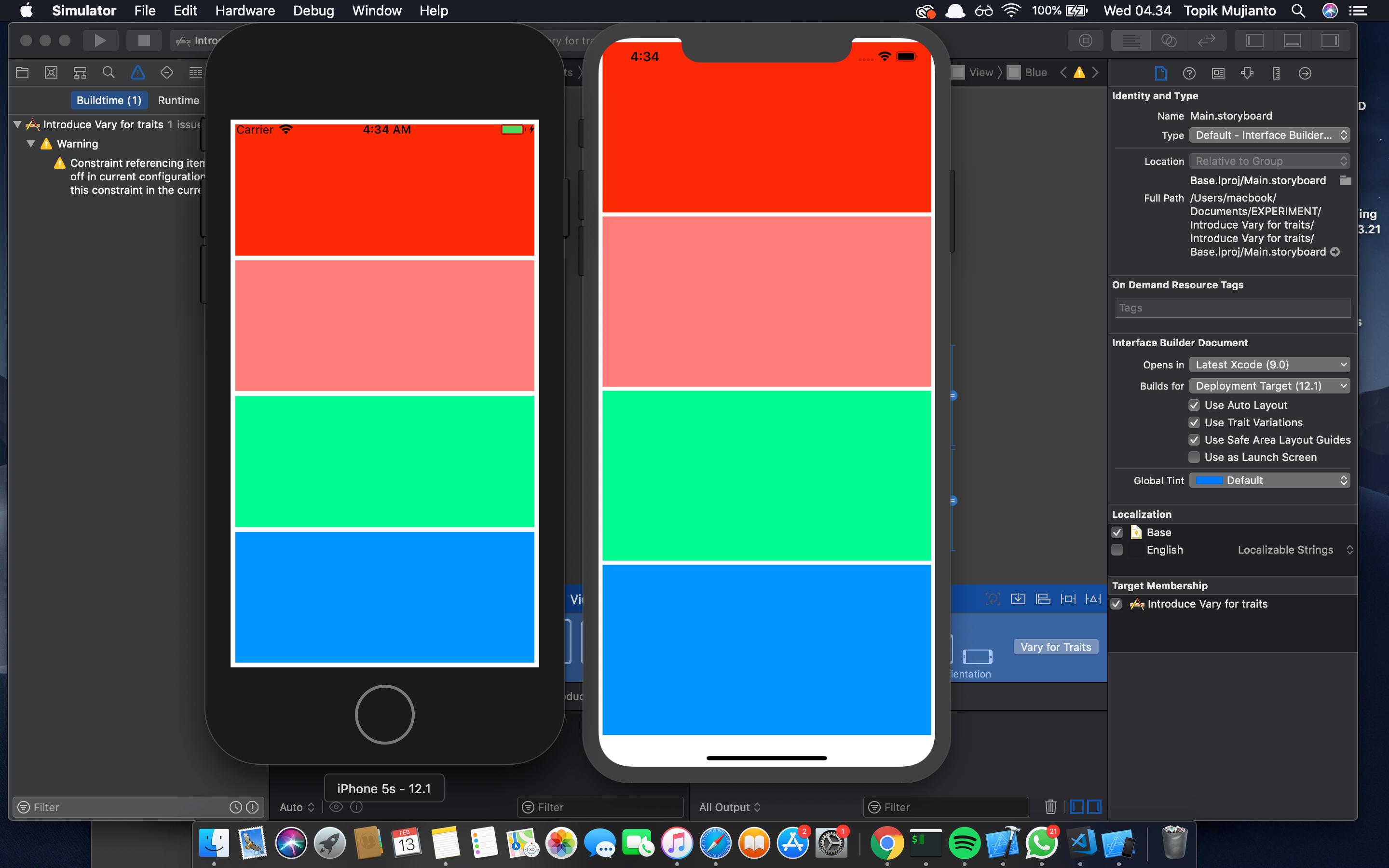The width and height of the screenshot is (1389, 868).
Task: Open the Opens in Xcode version dropdown
Action: pyautogui.click(x=1269, y=365)
